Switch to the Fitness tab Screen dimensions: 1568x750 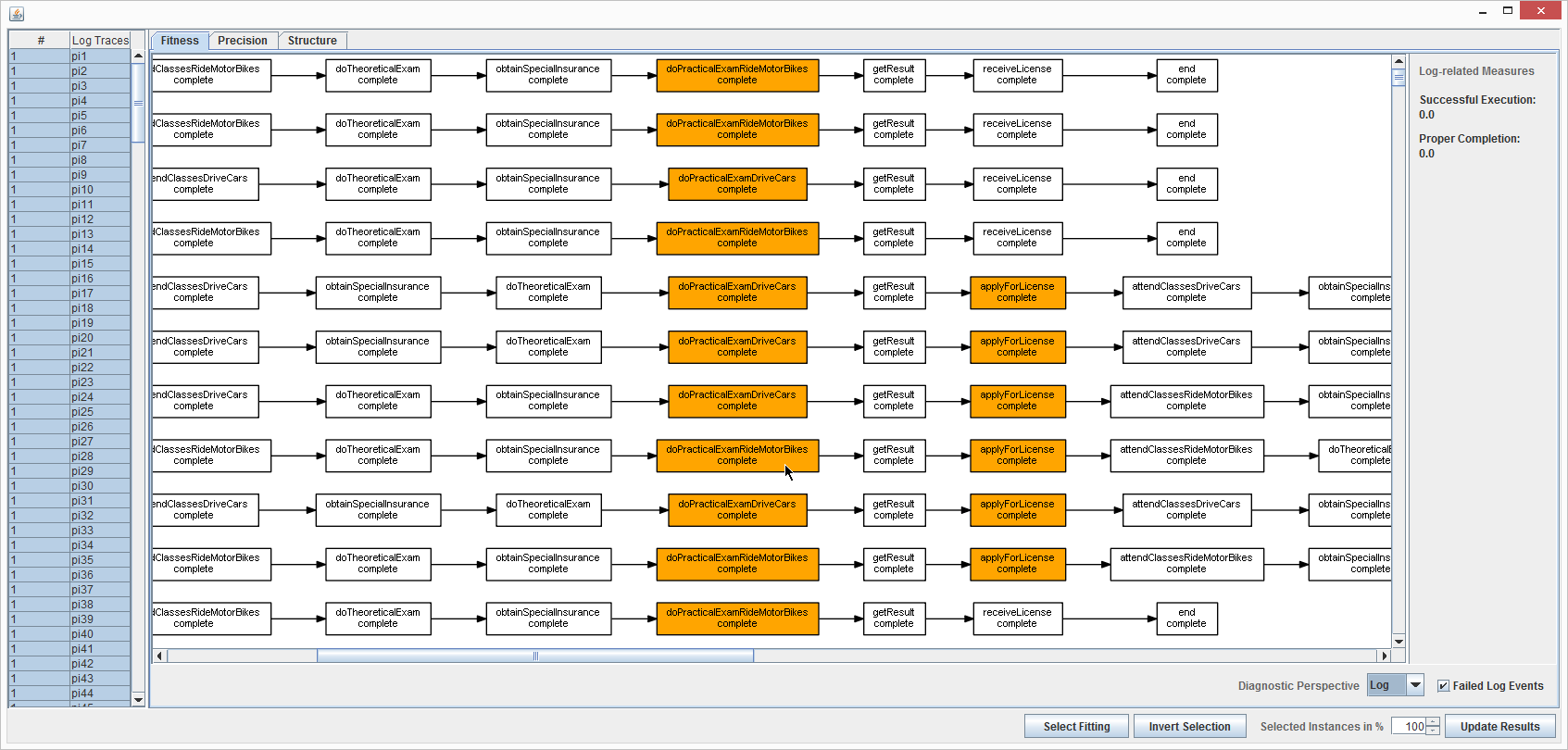coord(180,41)
